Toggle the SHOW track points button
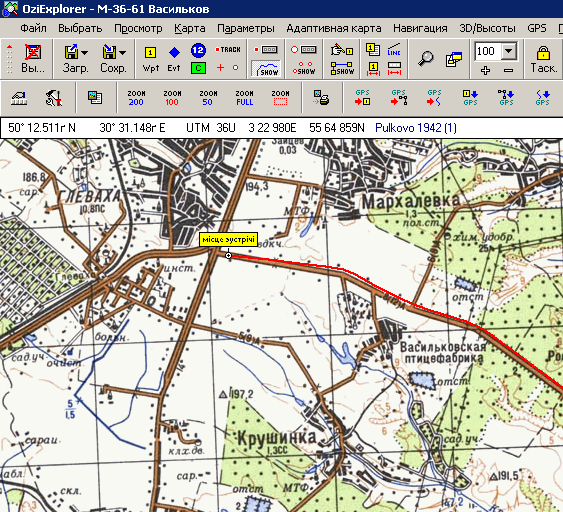Viewport: 563px width, 512px height. tap(304, 68)
